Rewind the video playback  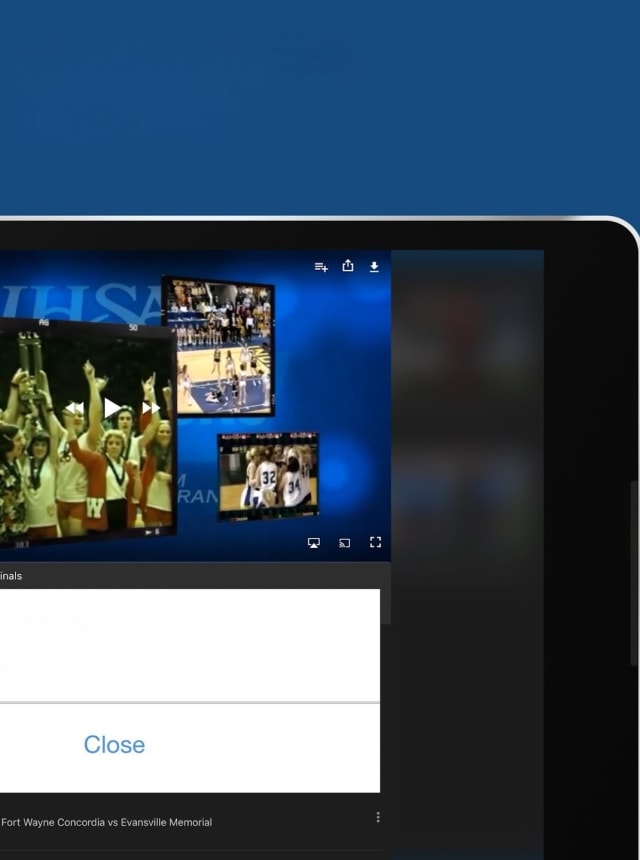(75, 408)
